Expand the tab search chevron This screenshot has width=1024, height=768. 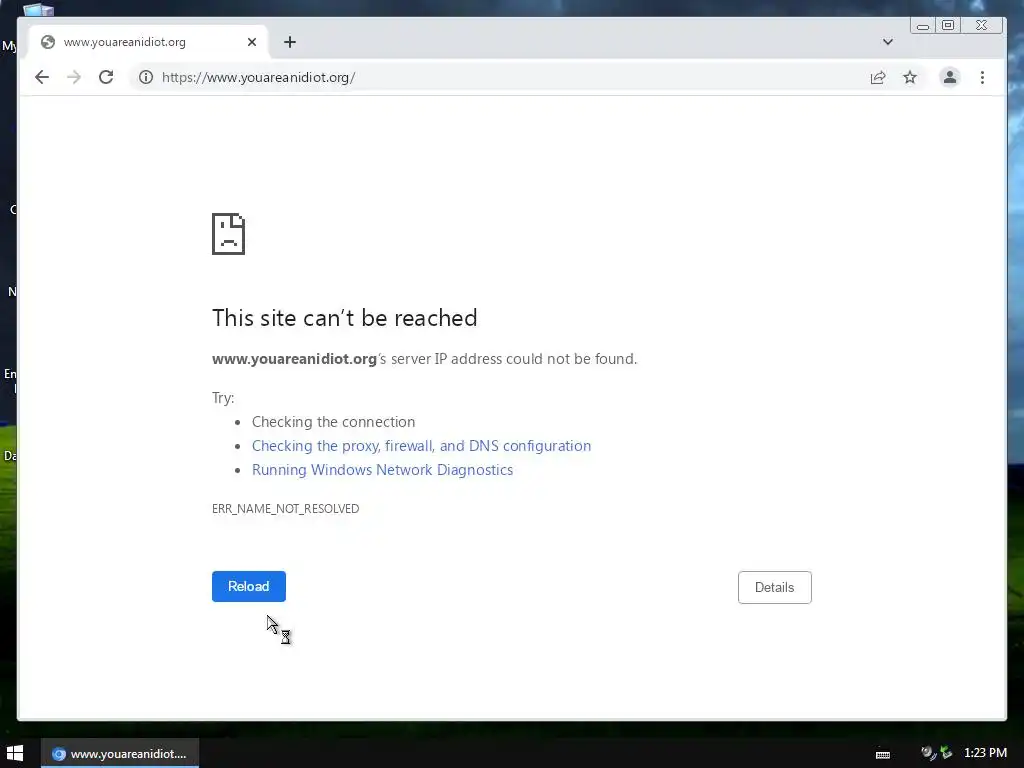tap(888, 42)
